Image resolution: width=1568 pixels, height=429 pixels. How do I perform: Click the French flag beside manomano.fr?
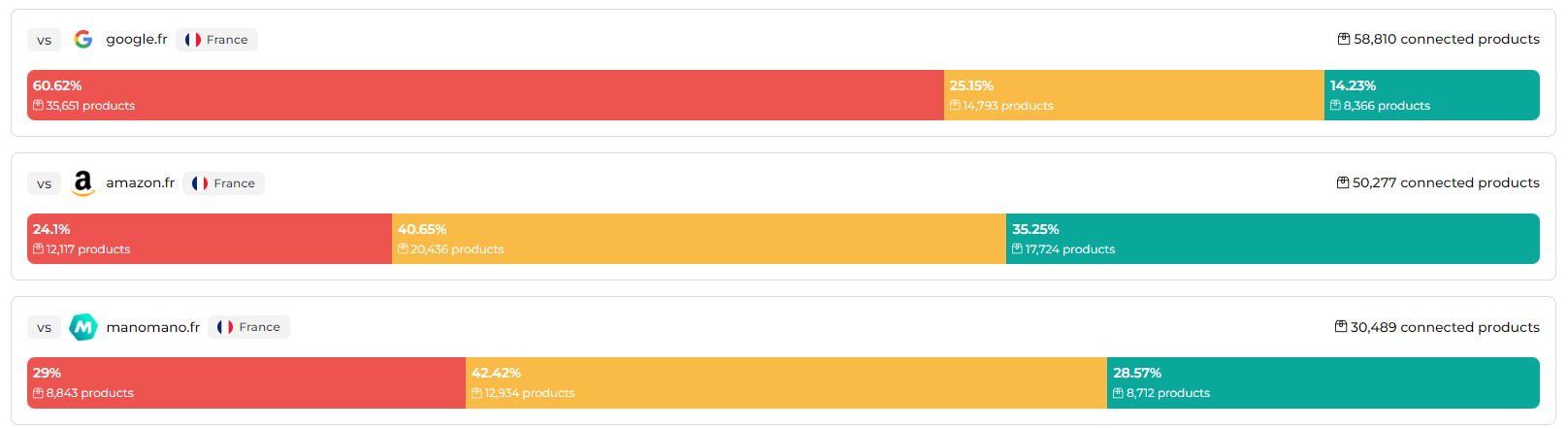(x=225, y=327)
